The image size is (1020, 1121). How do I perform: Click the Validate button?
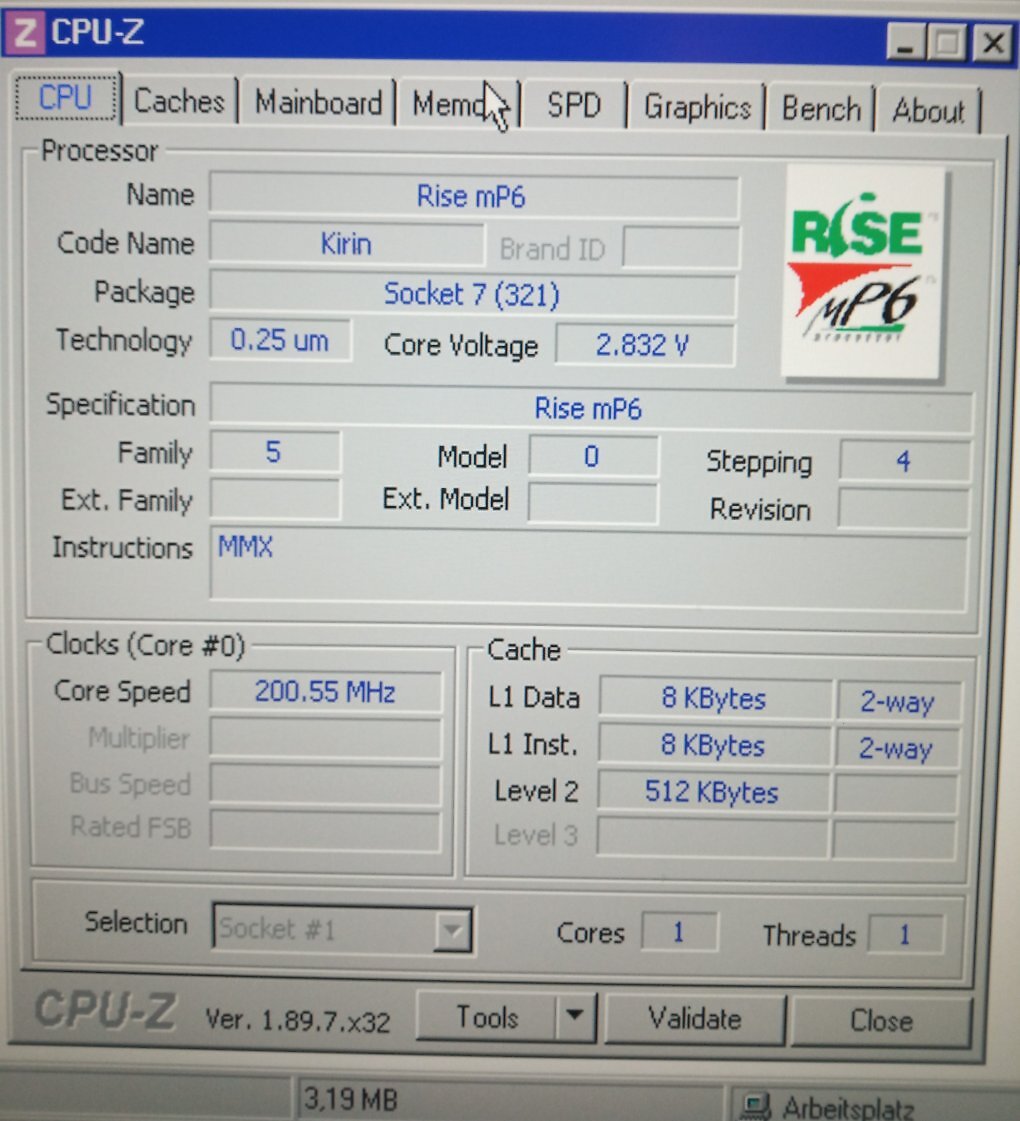695,1019
